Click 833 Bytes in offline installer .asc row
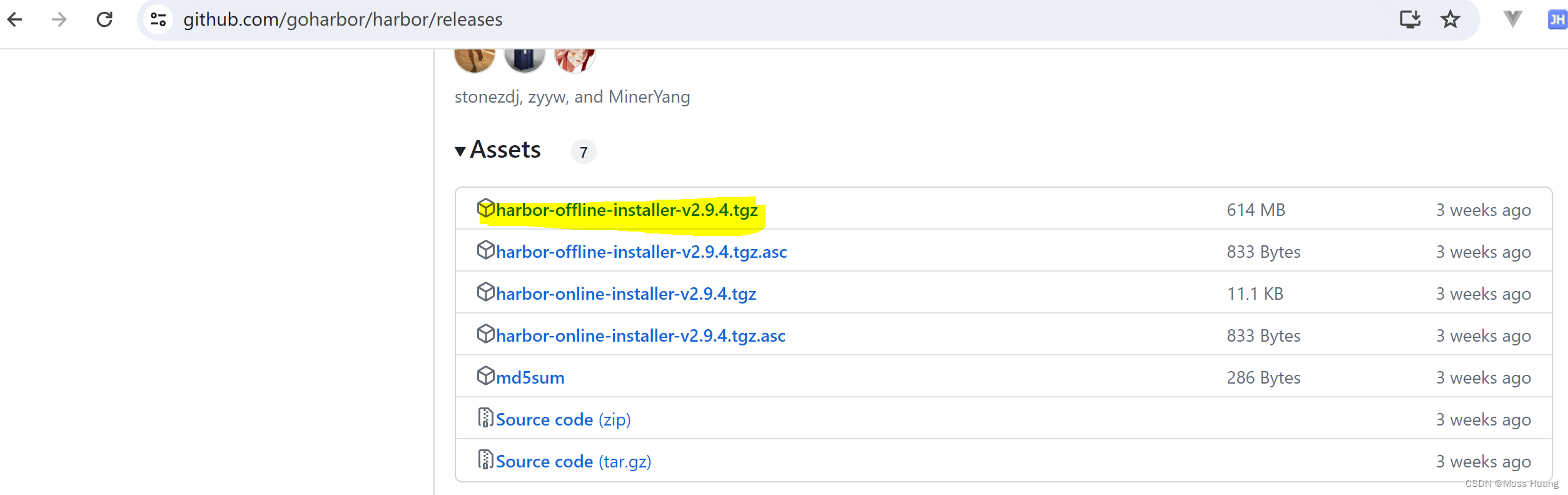The height and width of the screenshot is (495, 1568). tap(1263, 252)
